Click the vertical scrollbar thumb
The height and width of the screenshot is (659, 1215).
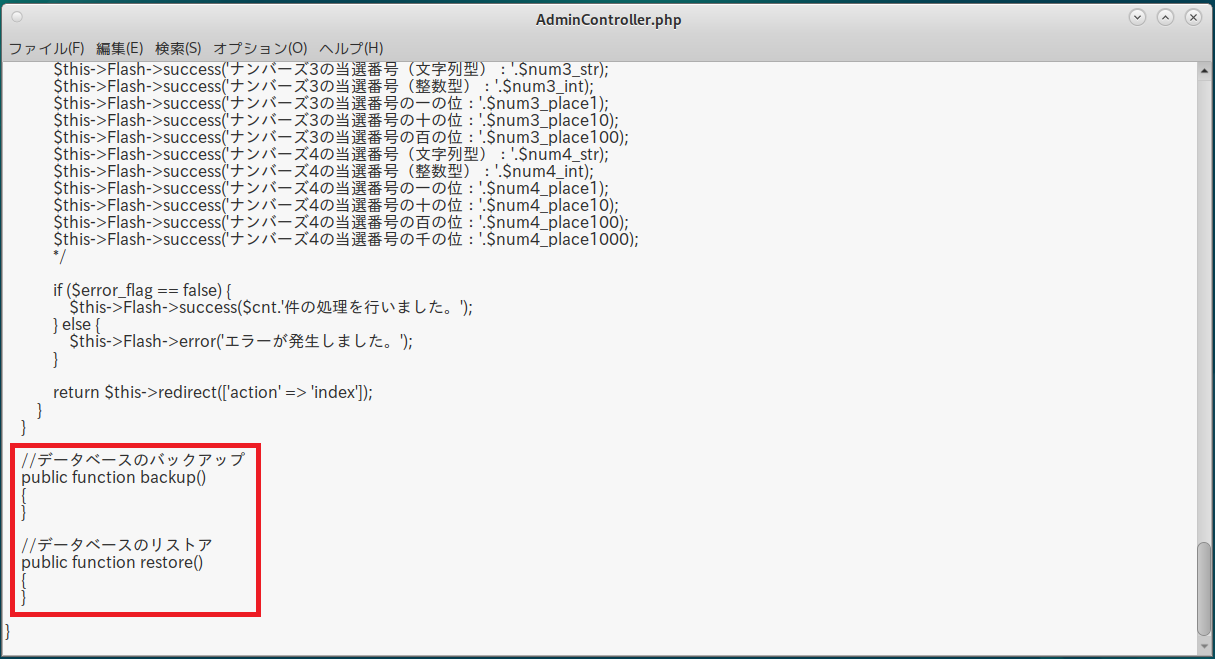pos(1203,587)
